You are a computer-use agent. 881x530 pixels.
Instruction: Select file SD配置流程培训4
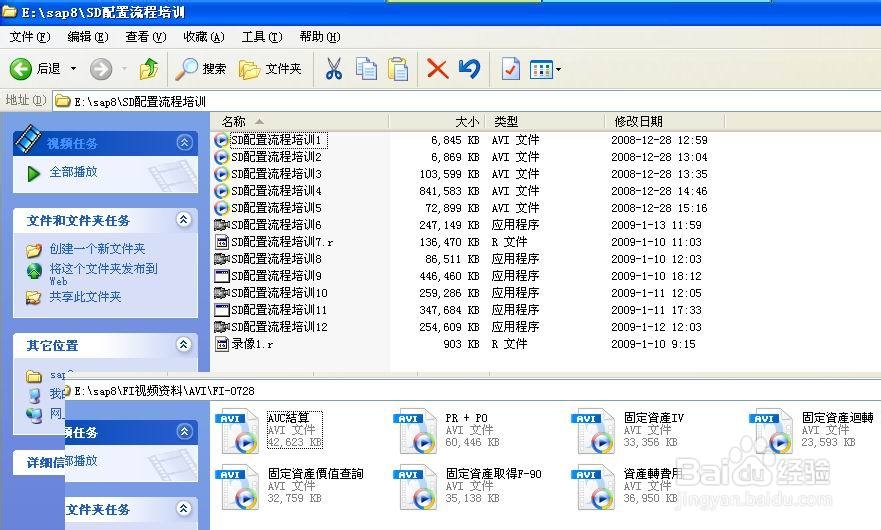(x=276, y=191)
